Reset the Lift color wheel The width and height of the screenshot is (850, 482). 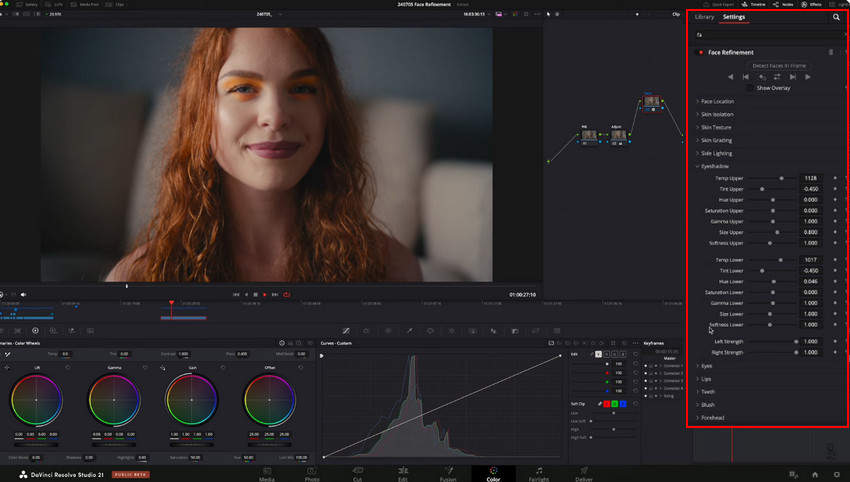(68, 368)
